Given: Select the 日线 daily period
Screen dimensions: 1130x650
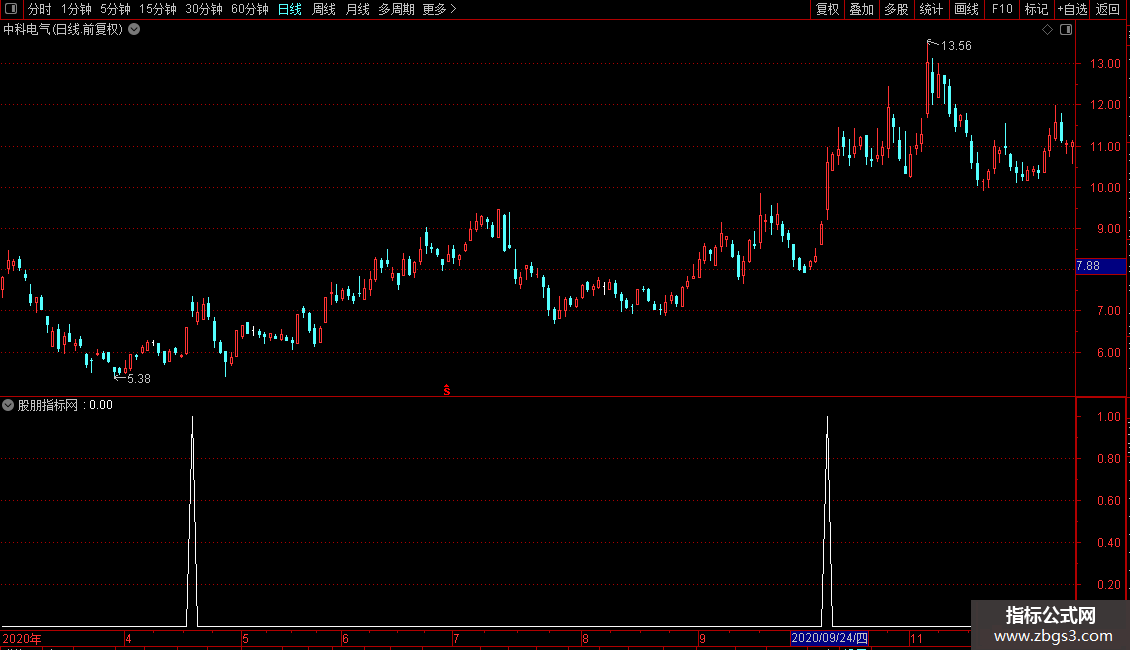Looking at the screenshot, I should pyautogui.click(x=290, y=9).
